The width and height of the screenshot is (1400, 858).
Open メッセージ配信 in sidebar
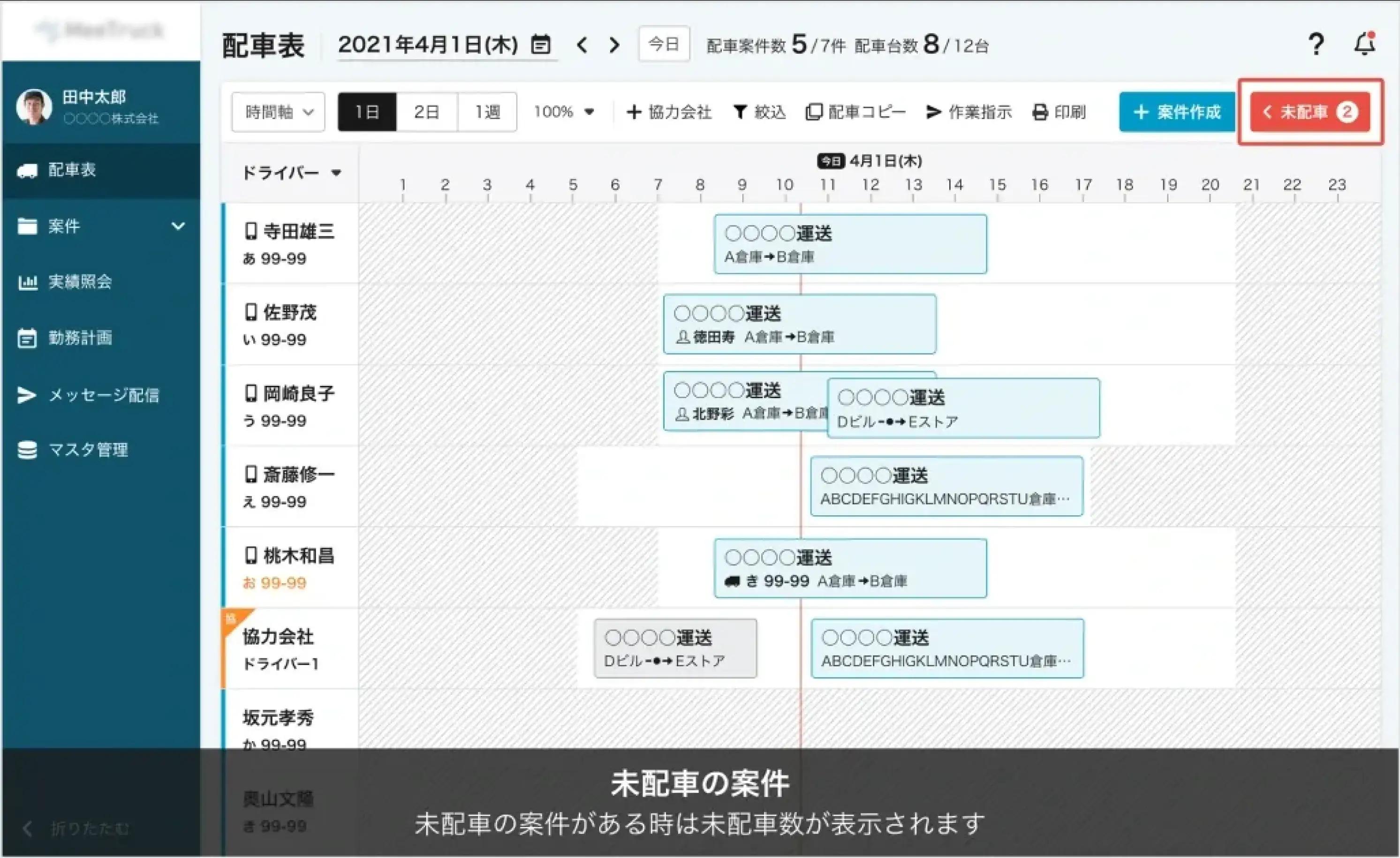tap(101, 395)
